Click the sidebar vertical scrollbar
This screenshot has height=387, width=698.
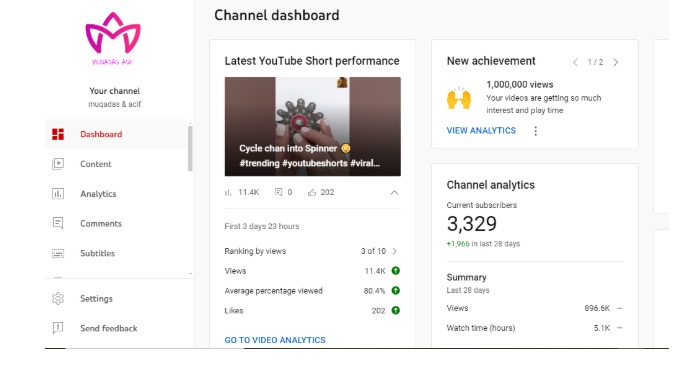[190, 148]
